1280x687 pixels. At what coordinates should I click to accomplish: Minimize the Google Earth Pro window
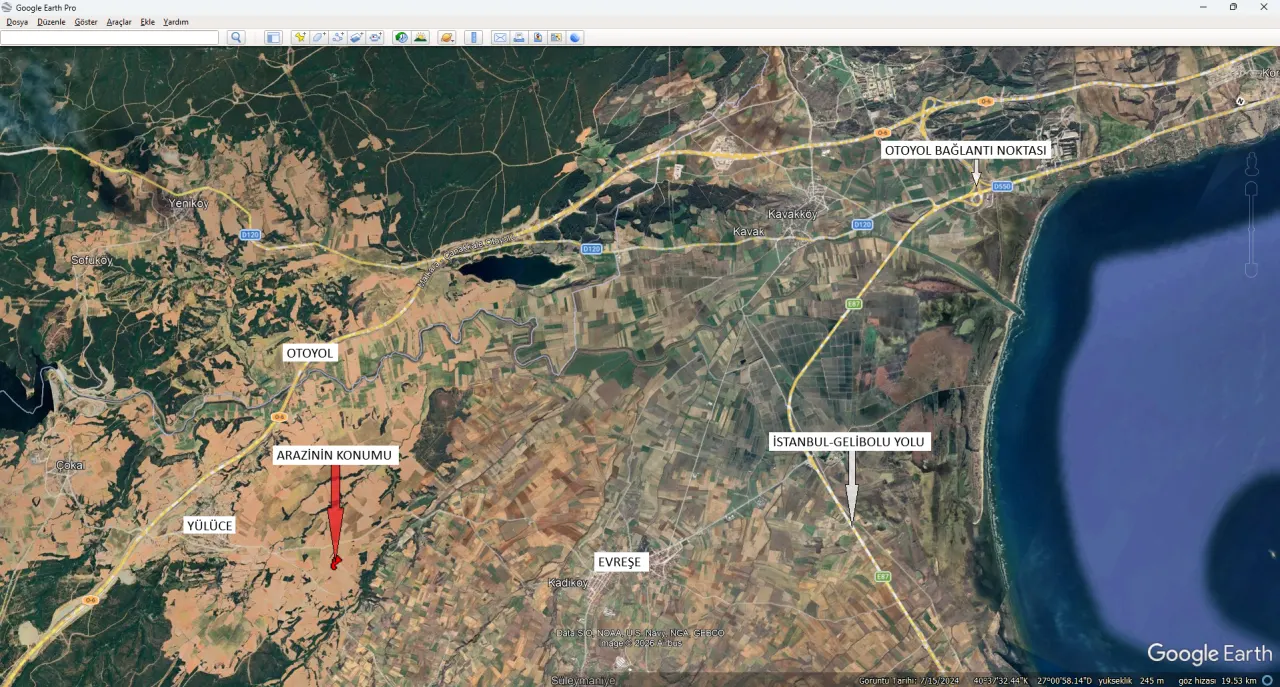click(x=1203, y=7)
